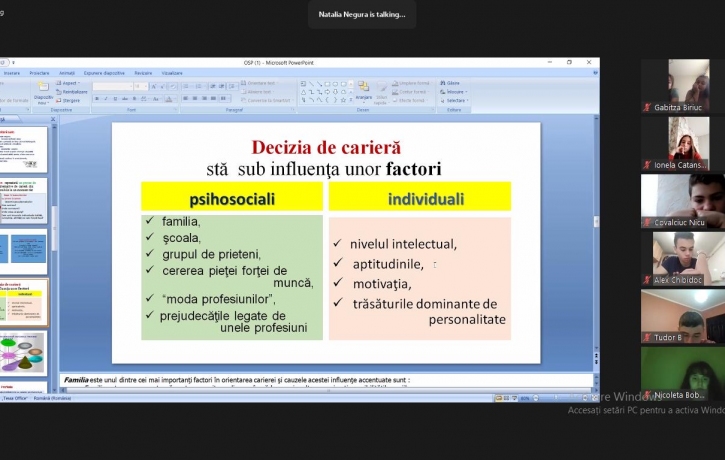Select the Decizia de carieră slide thumbnail

click(23, 302)
